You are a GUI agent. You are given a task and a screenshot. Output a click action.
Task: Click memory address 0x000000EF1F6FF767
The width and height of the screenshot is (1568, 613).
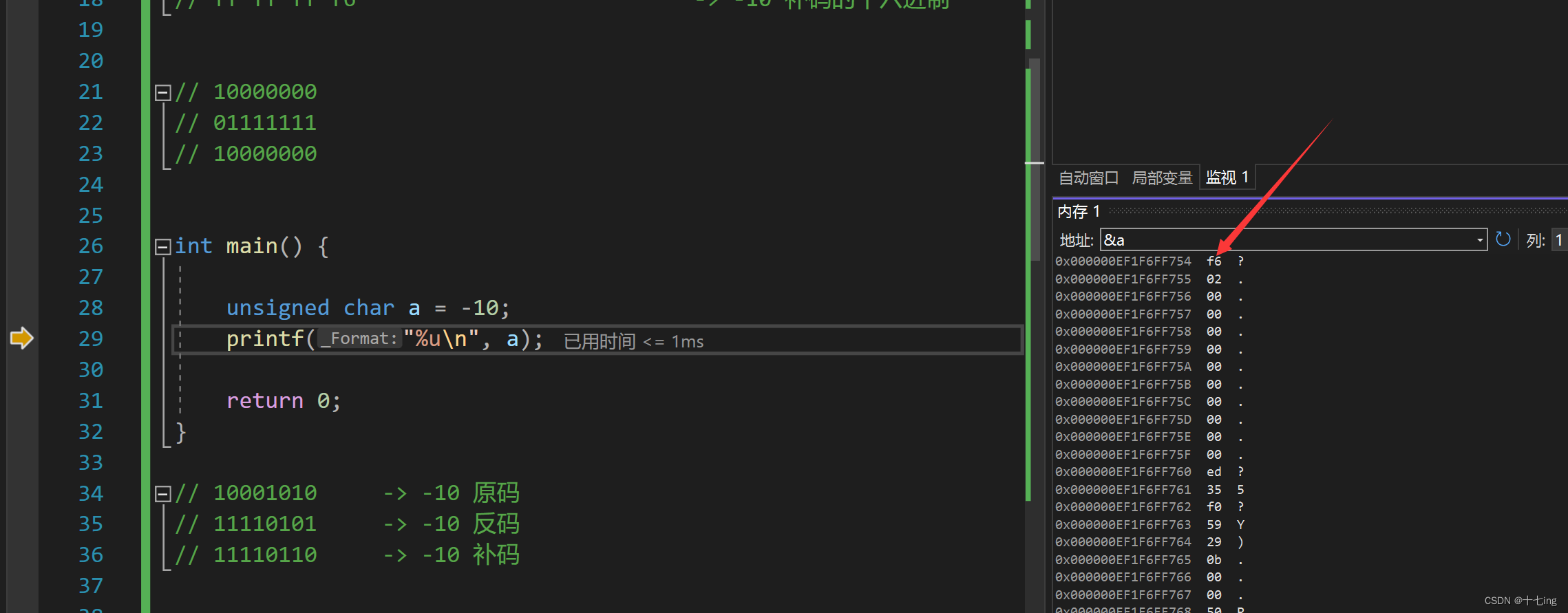point(1123,595)
